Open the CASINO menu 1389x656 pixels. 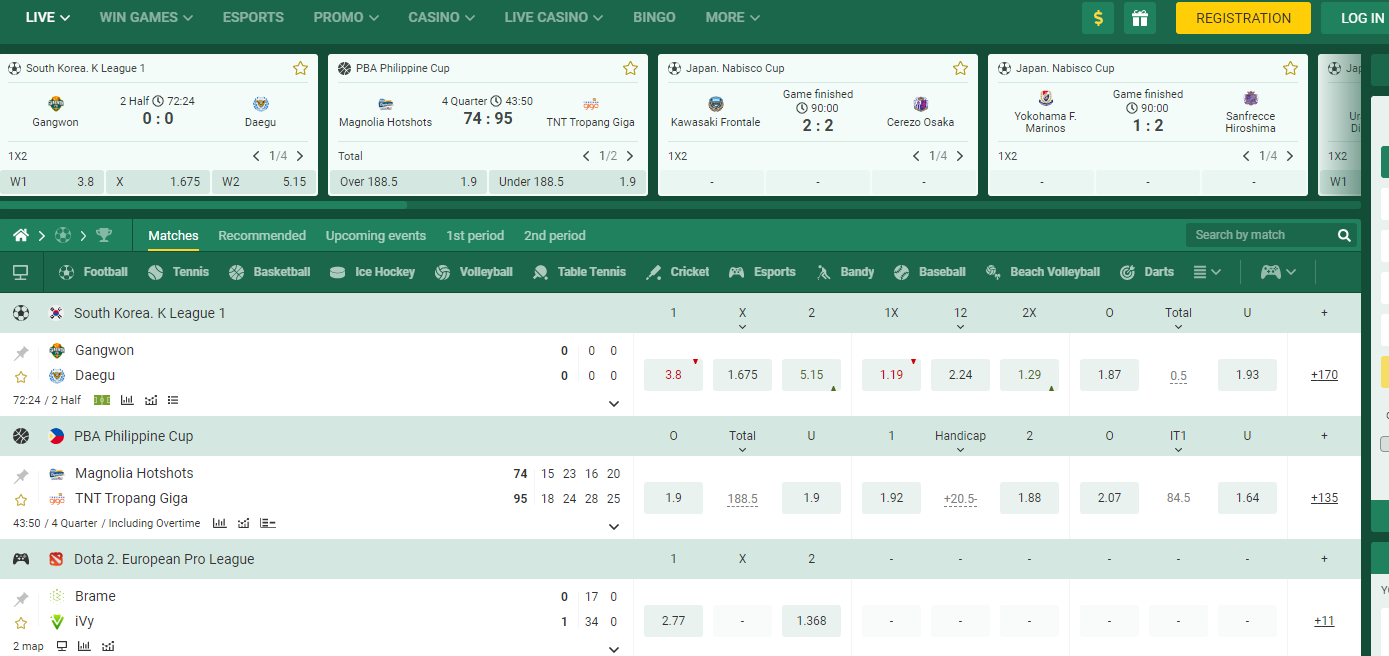[441, 17]
